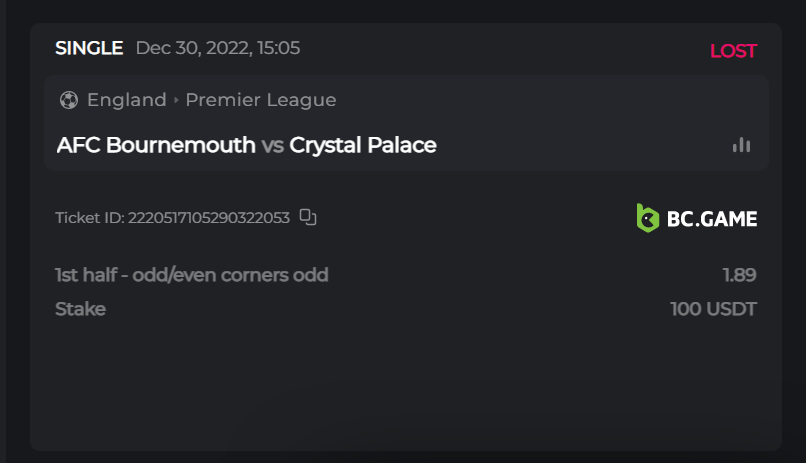Click the 100 USDT stake amount

pyautogui.click(x=713, y=309)
